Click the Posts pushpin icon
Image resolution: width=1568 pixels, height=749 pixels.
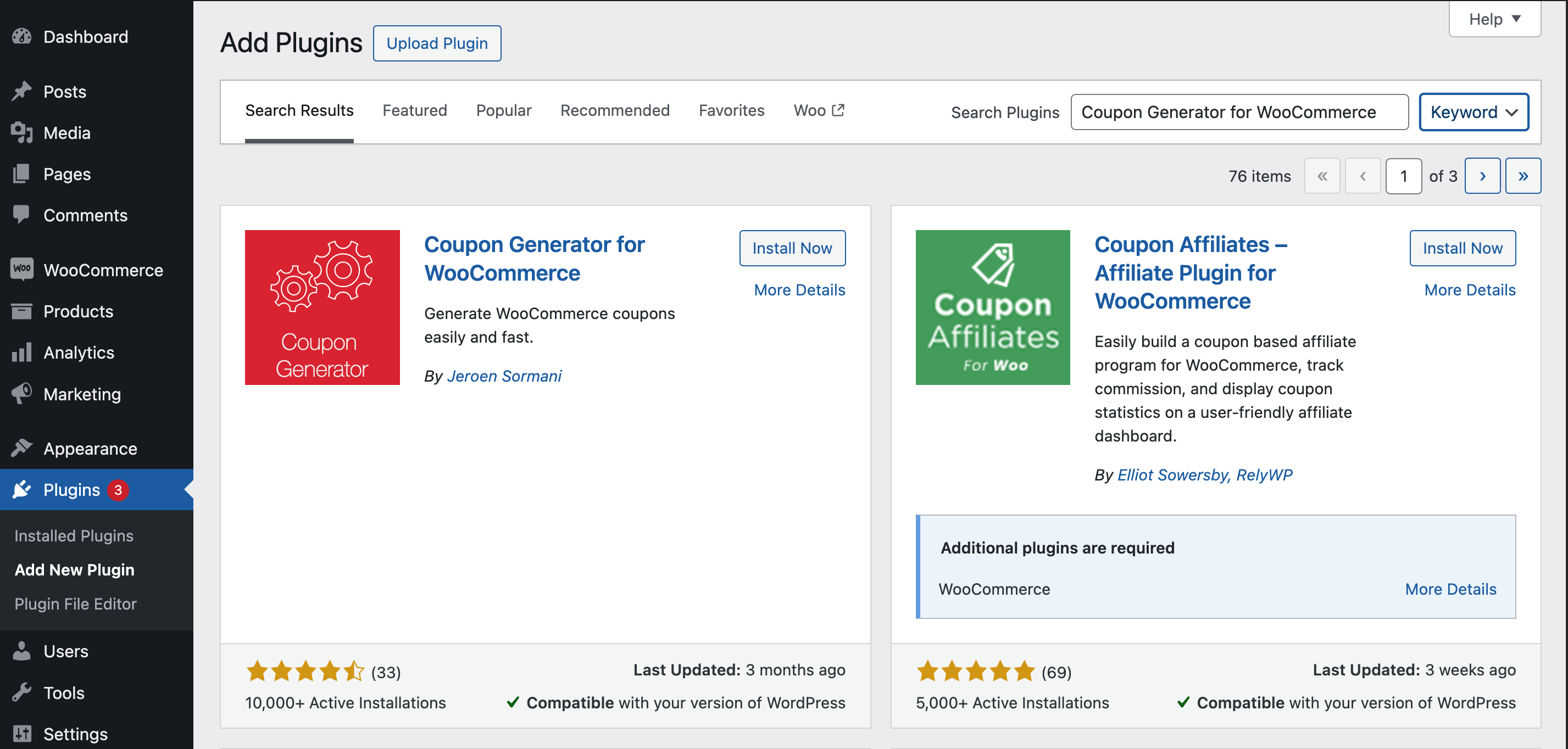click(22, 91)
